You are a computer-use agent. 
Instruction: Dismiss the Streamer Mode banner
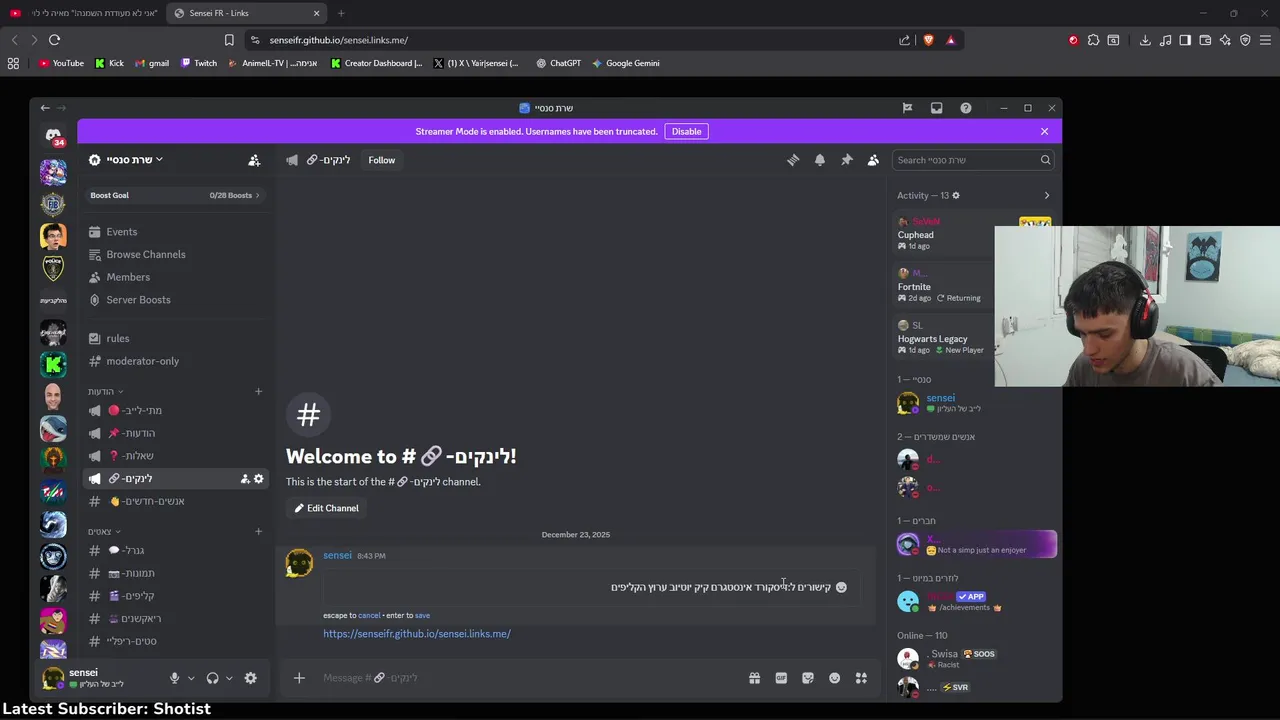(x=1044, y=131)
